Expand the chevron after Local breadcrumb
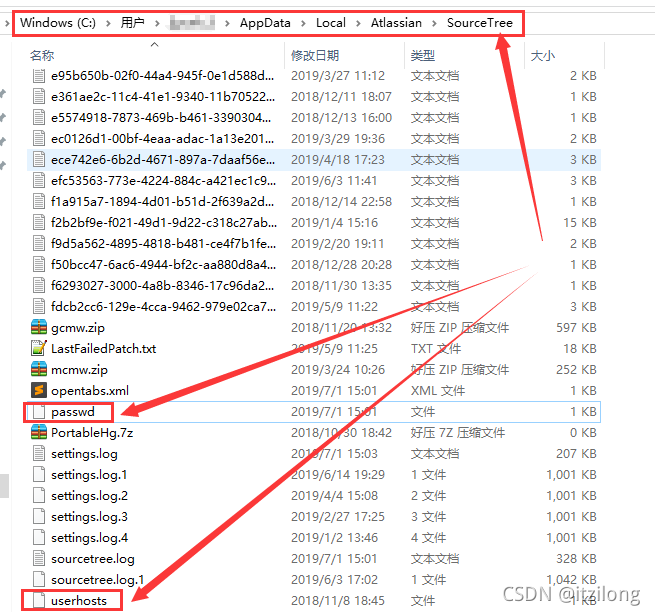This screenshot has width=655, height=615. click(358, 23)
